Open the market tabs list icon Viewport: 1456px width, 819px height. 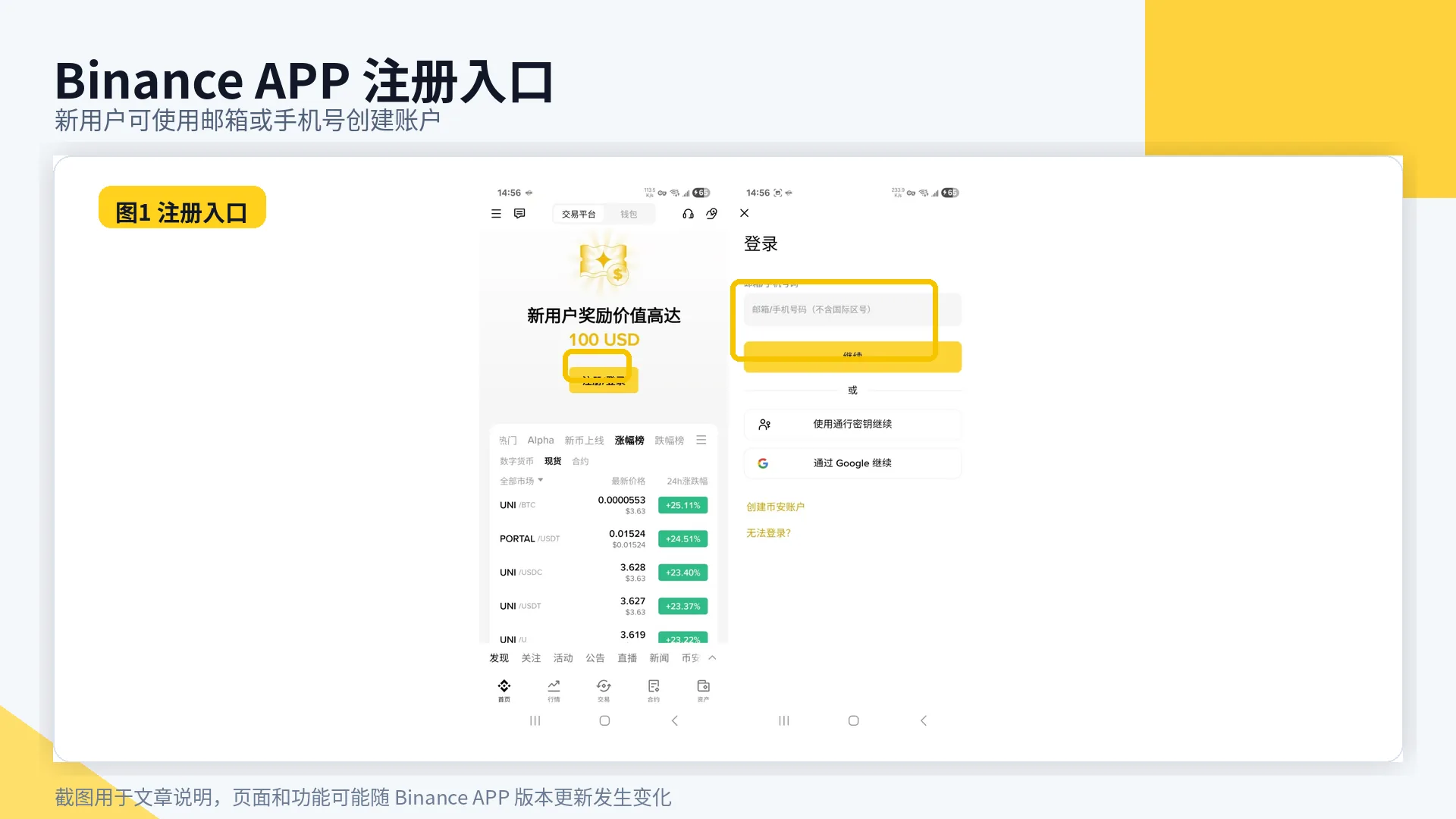701,440
